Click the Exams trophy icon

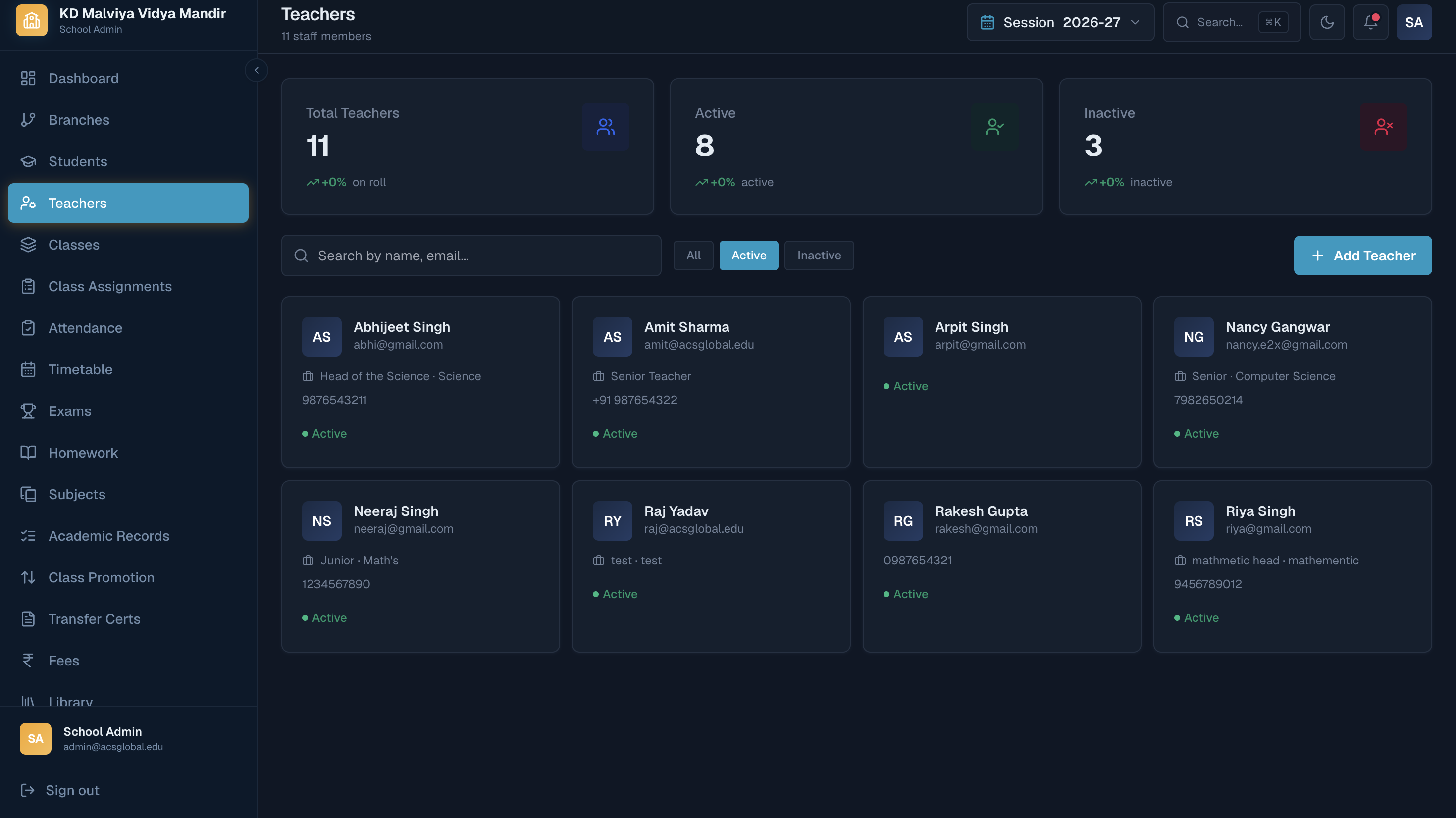coord(28,411)
